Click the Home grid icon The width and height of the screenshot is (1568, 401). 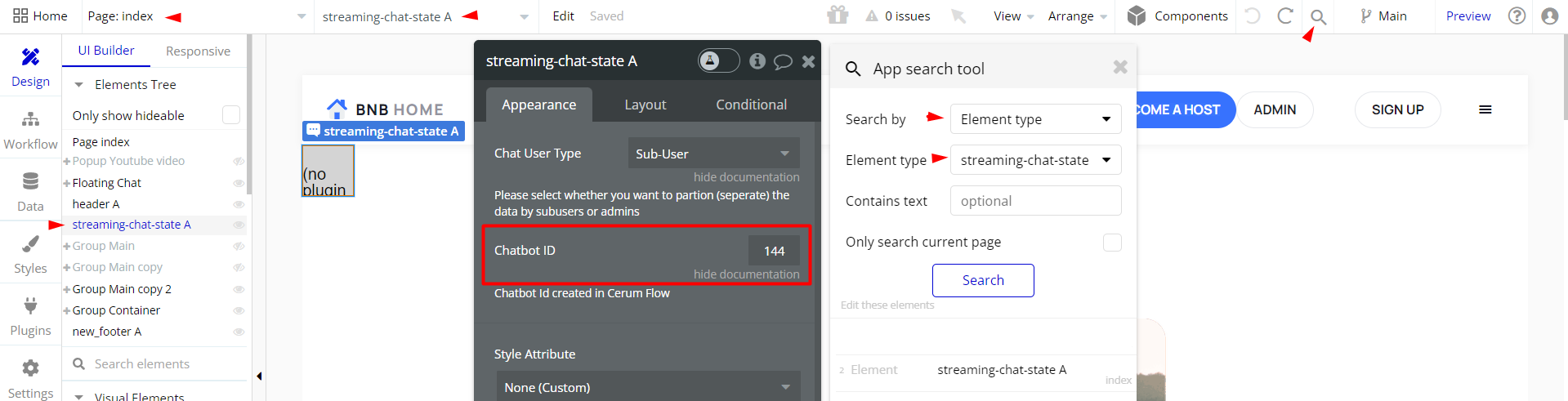20,16
